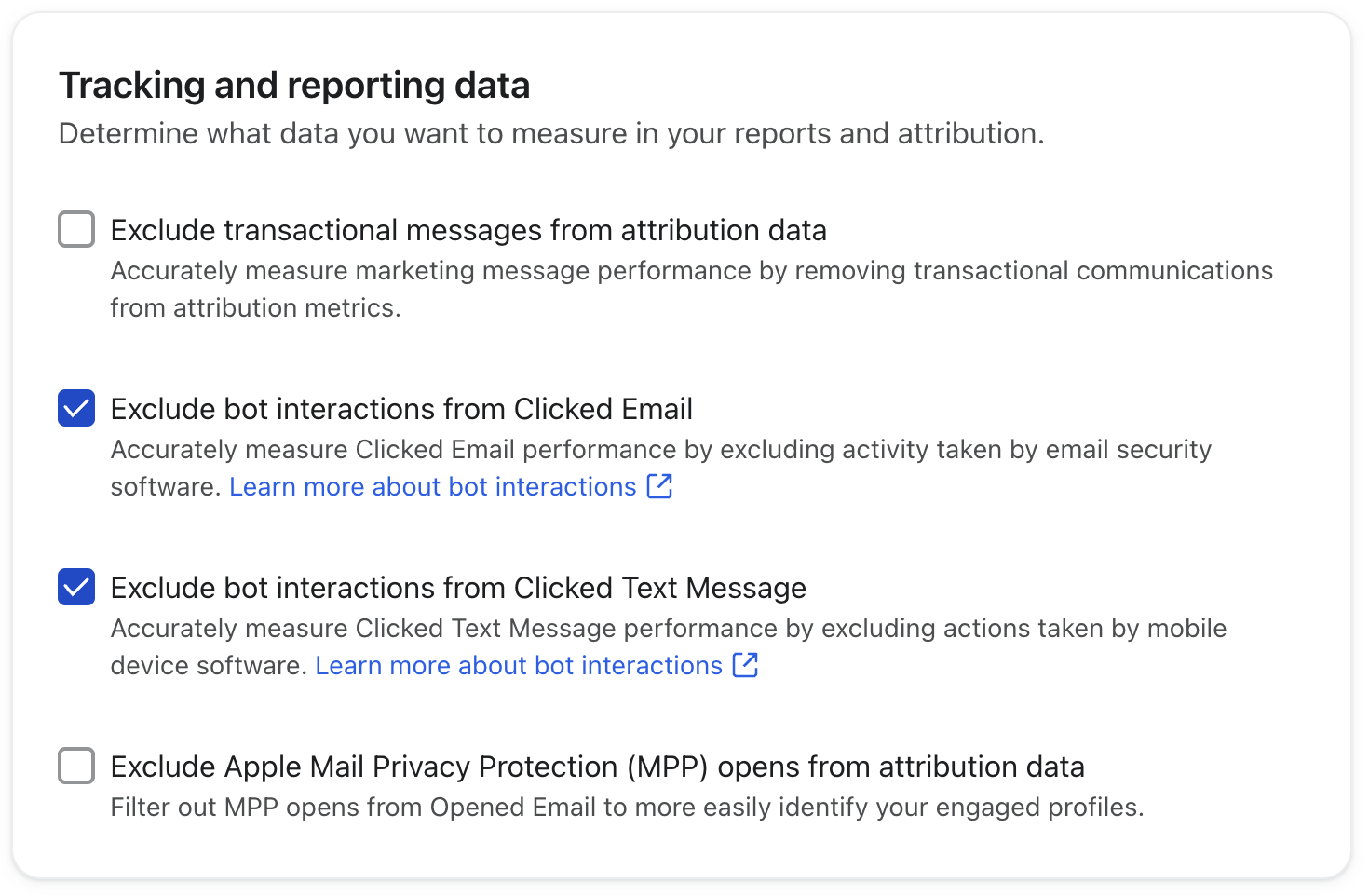Click the "from attribution metrics." text line
The image size is (1369, 896).
coord(255,308)
